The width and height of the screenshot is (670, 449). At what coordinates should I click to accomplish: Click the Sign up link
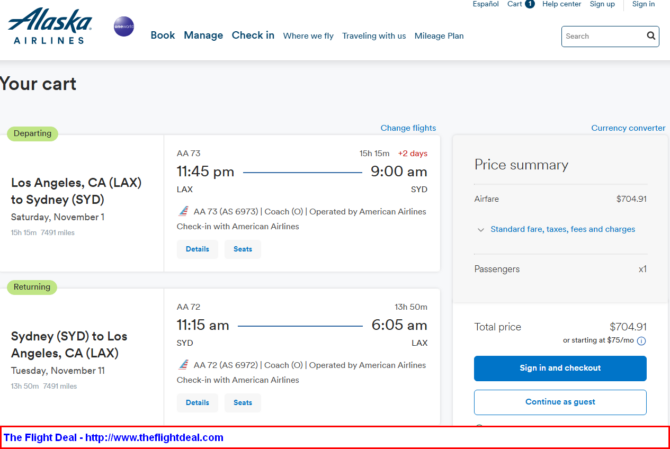(x=602, y=4)
